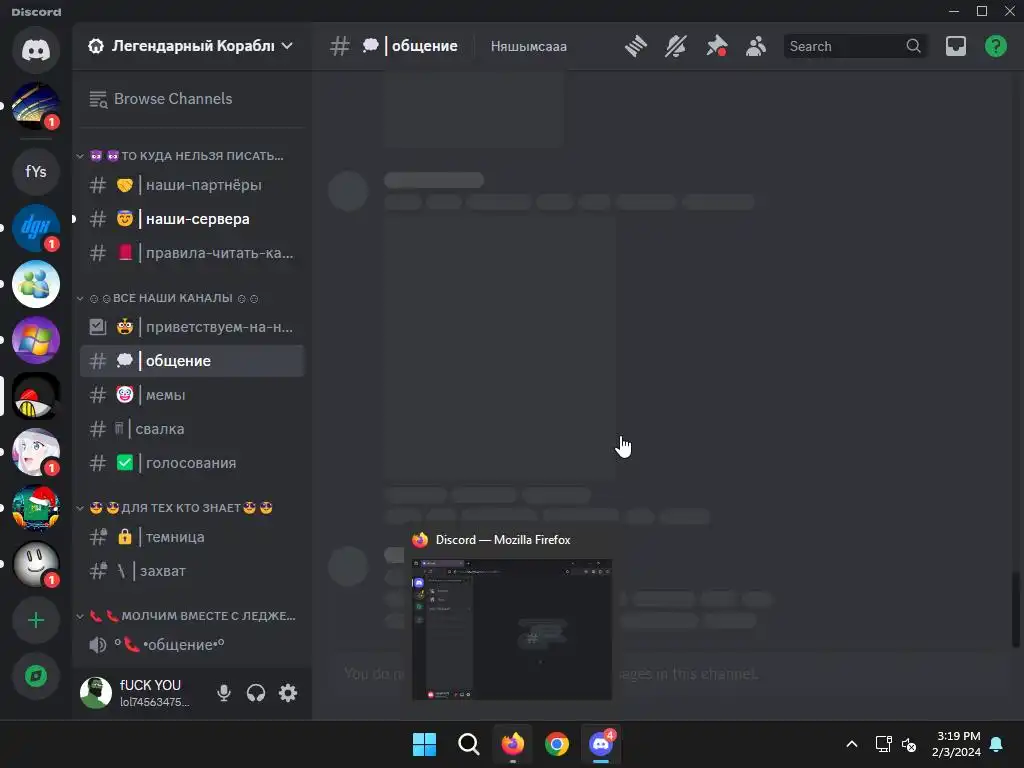Open the Santa hat server icon

[x=36, y=508]
